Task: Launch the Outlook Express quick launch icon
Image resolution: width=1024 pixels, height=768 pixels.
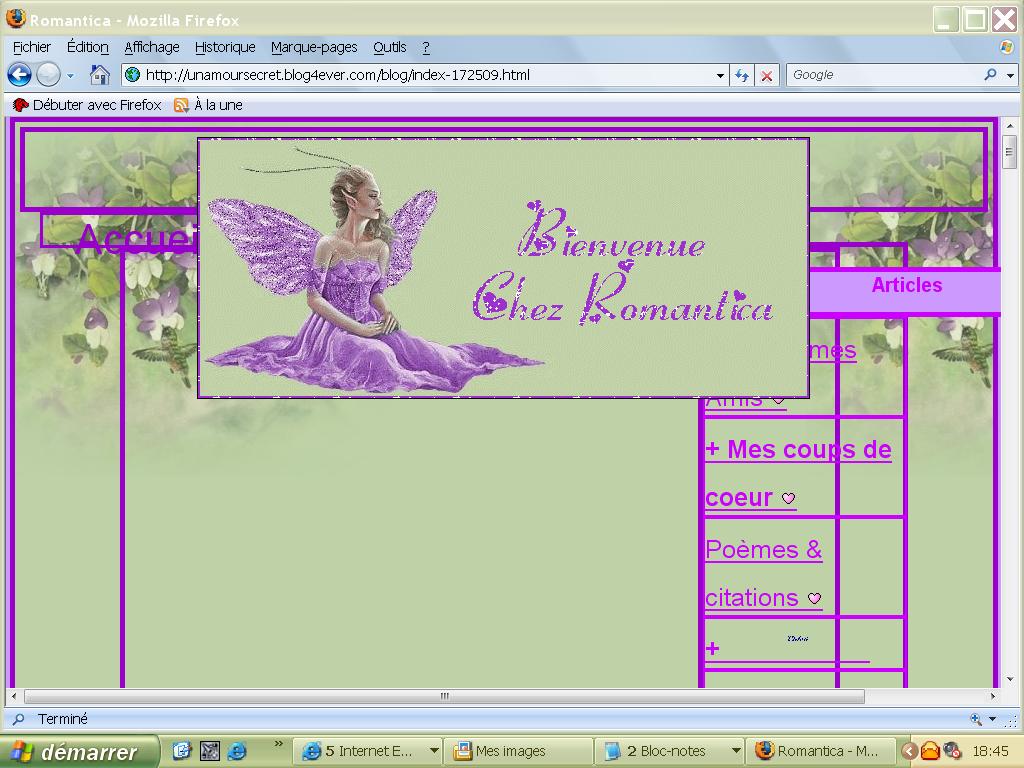Action: (x=182, y=751)
